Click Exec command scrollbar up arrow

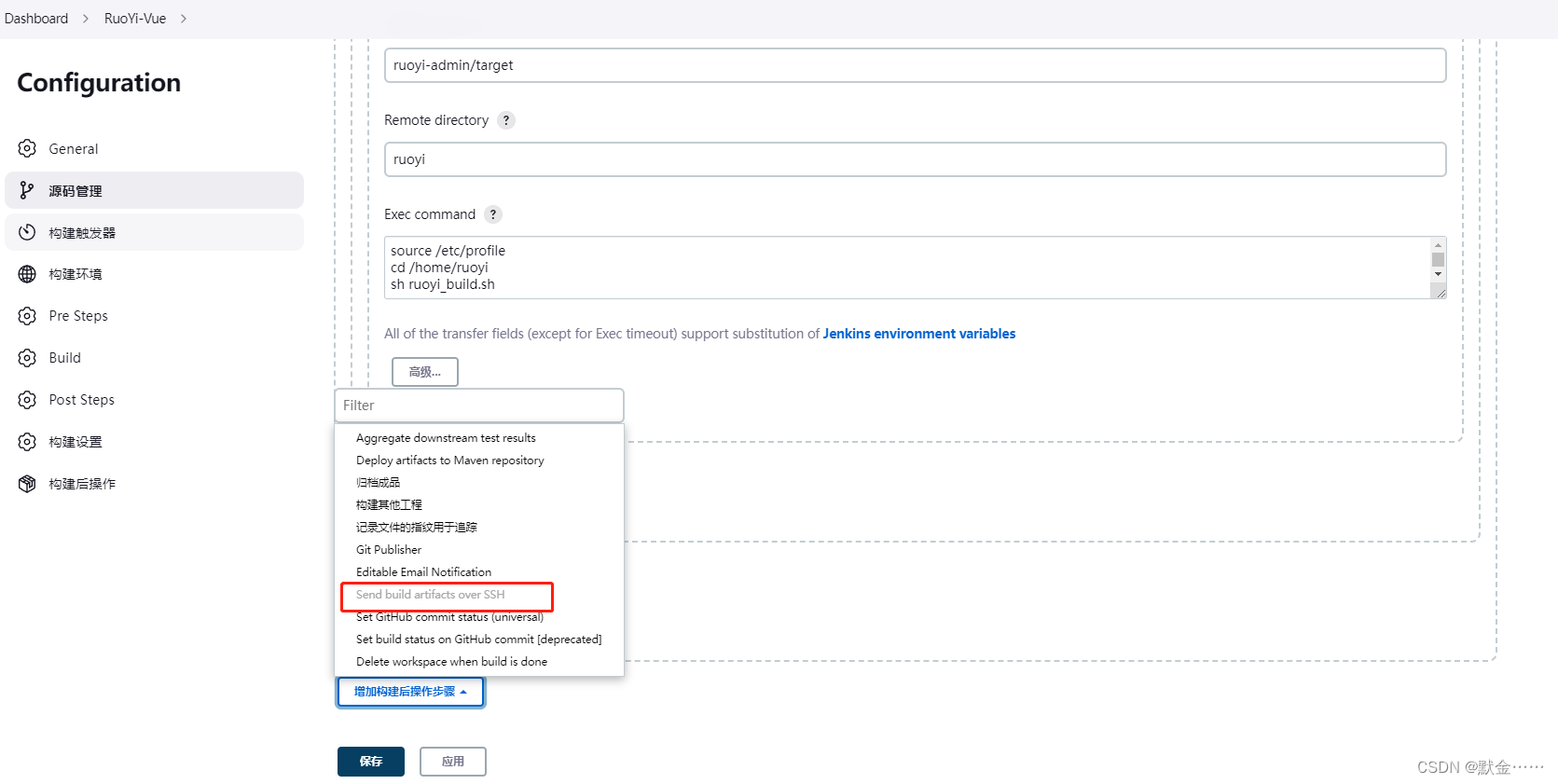click(x=1439, y=245)
